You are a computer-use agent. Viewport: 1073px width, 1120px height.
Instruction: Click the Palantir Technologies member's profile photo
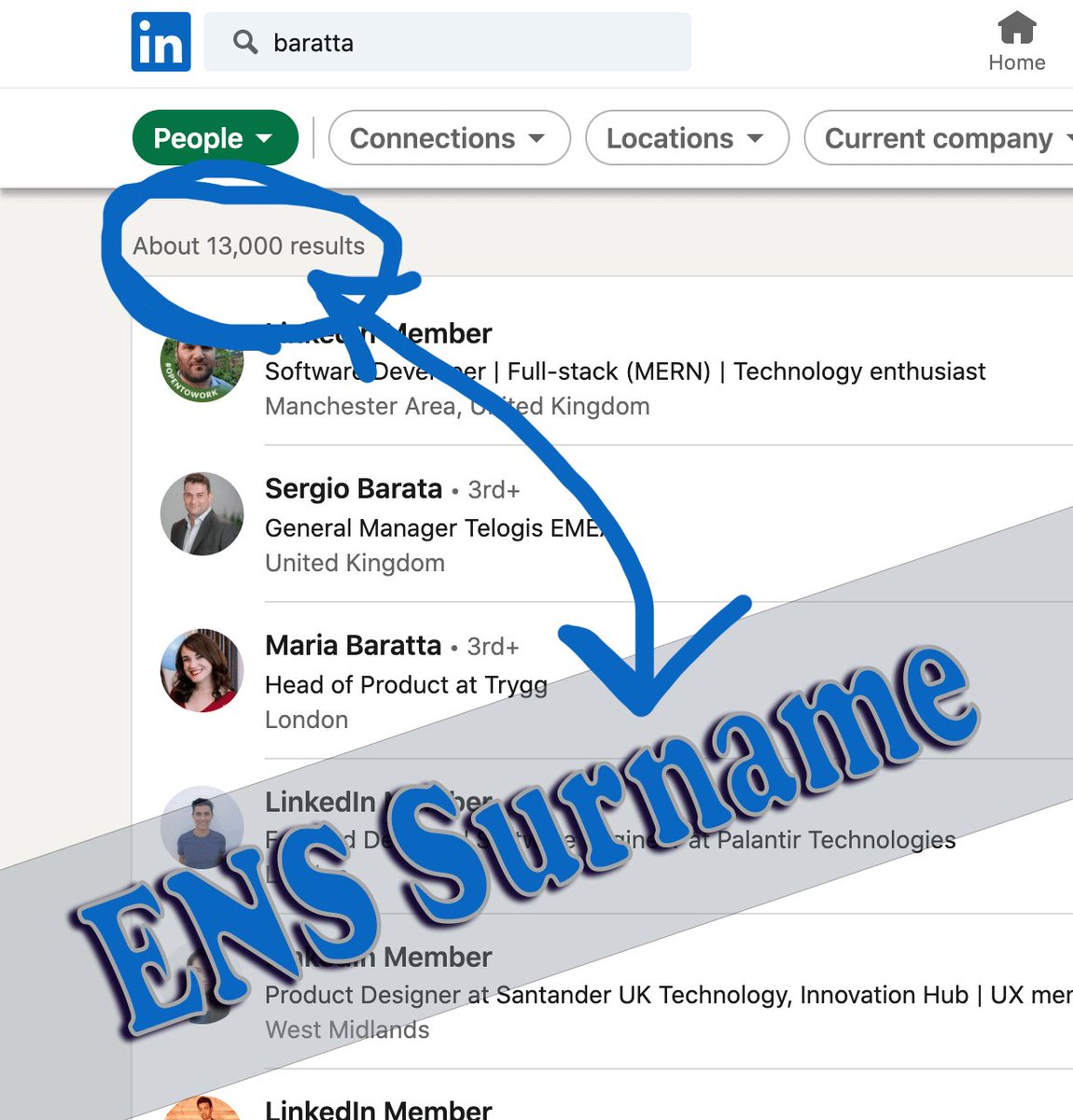[x=202, y=827]
